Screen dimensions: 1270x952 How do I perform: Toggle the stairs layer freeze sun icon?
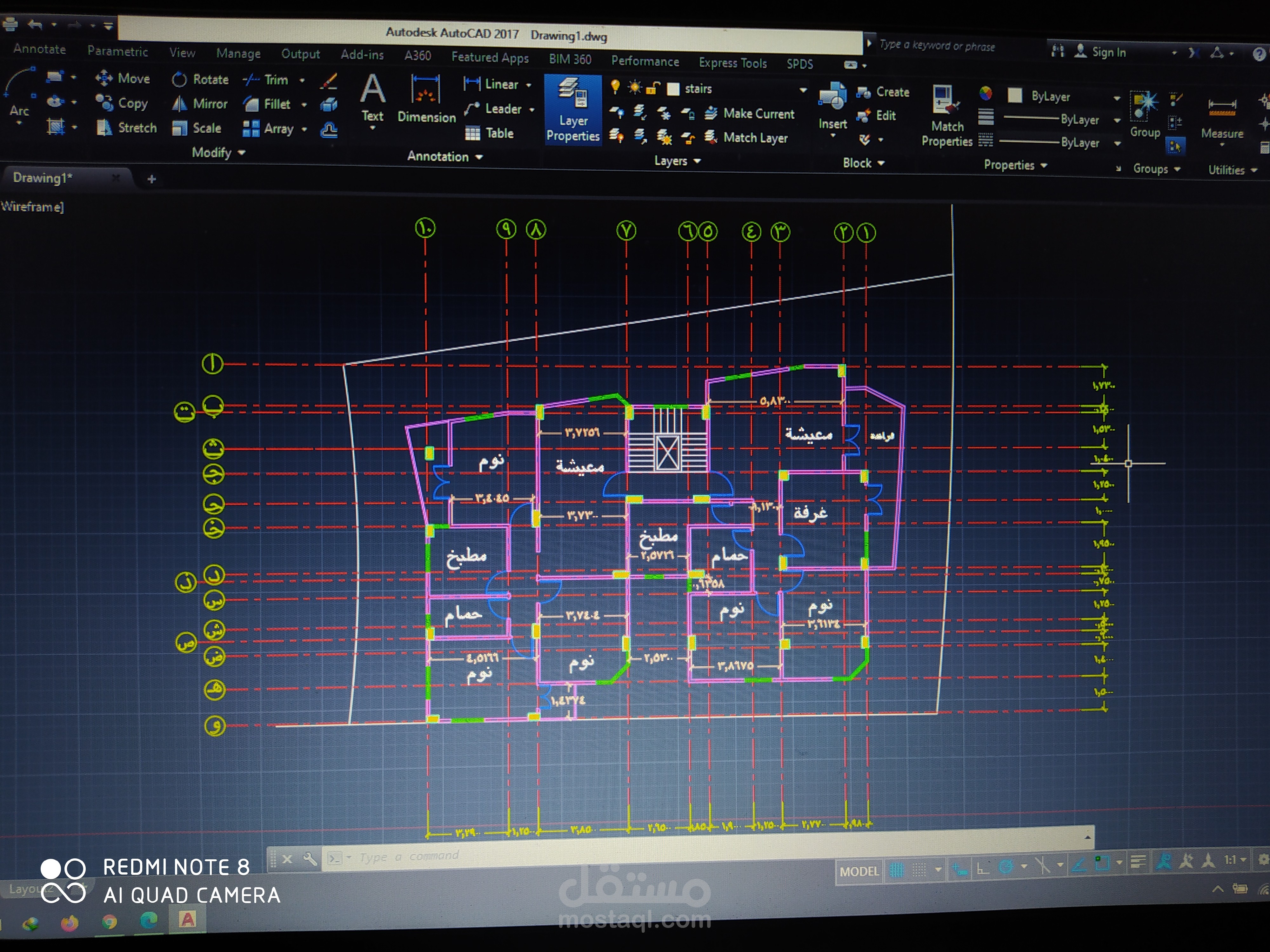click(634, 87)
